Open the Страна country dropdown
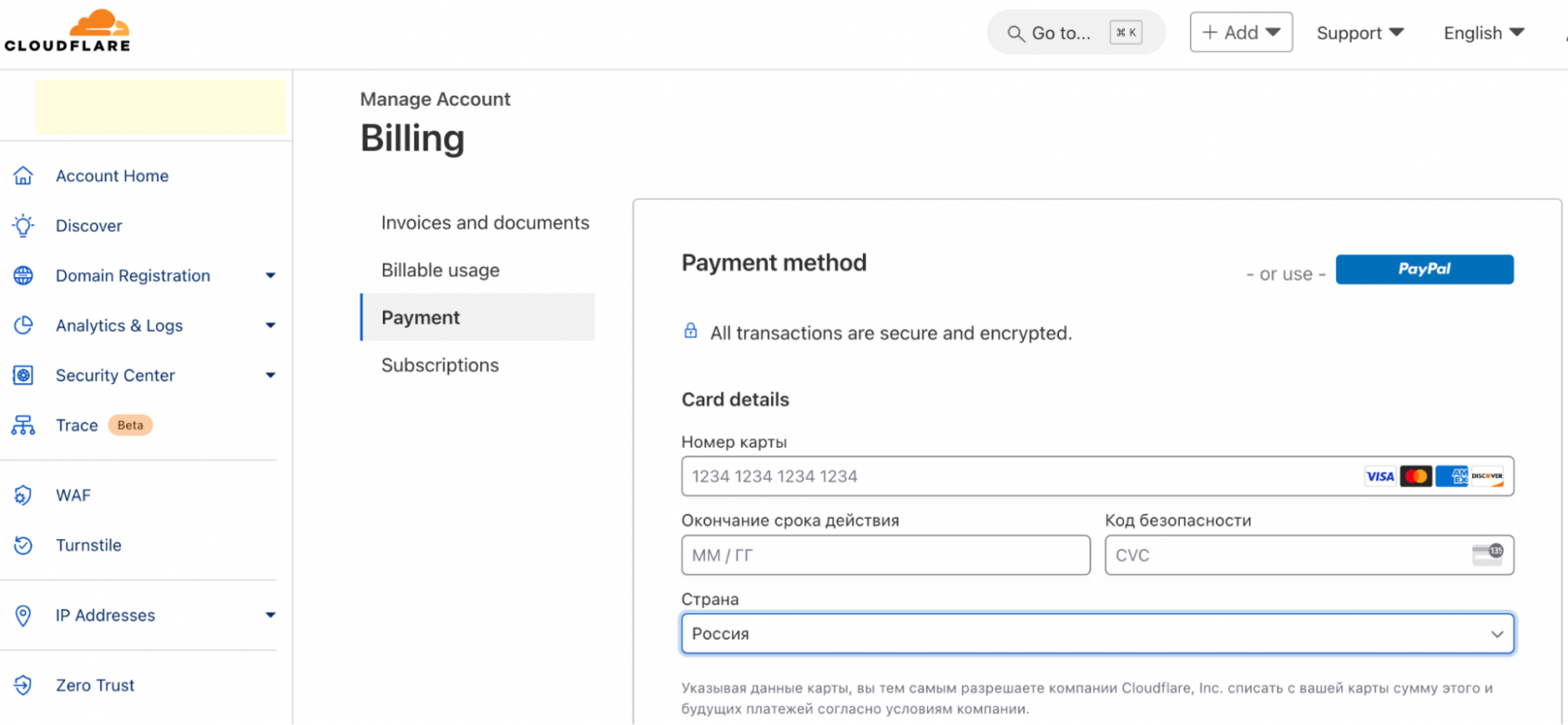1568x725 pixels. click(x=1098, y=634)
